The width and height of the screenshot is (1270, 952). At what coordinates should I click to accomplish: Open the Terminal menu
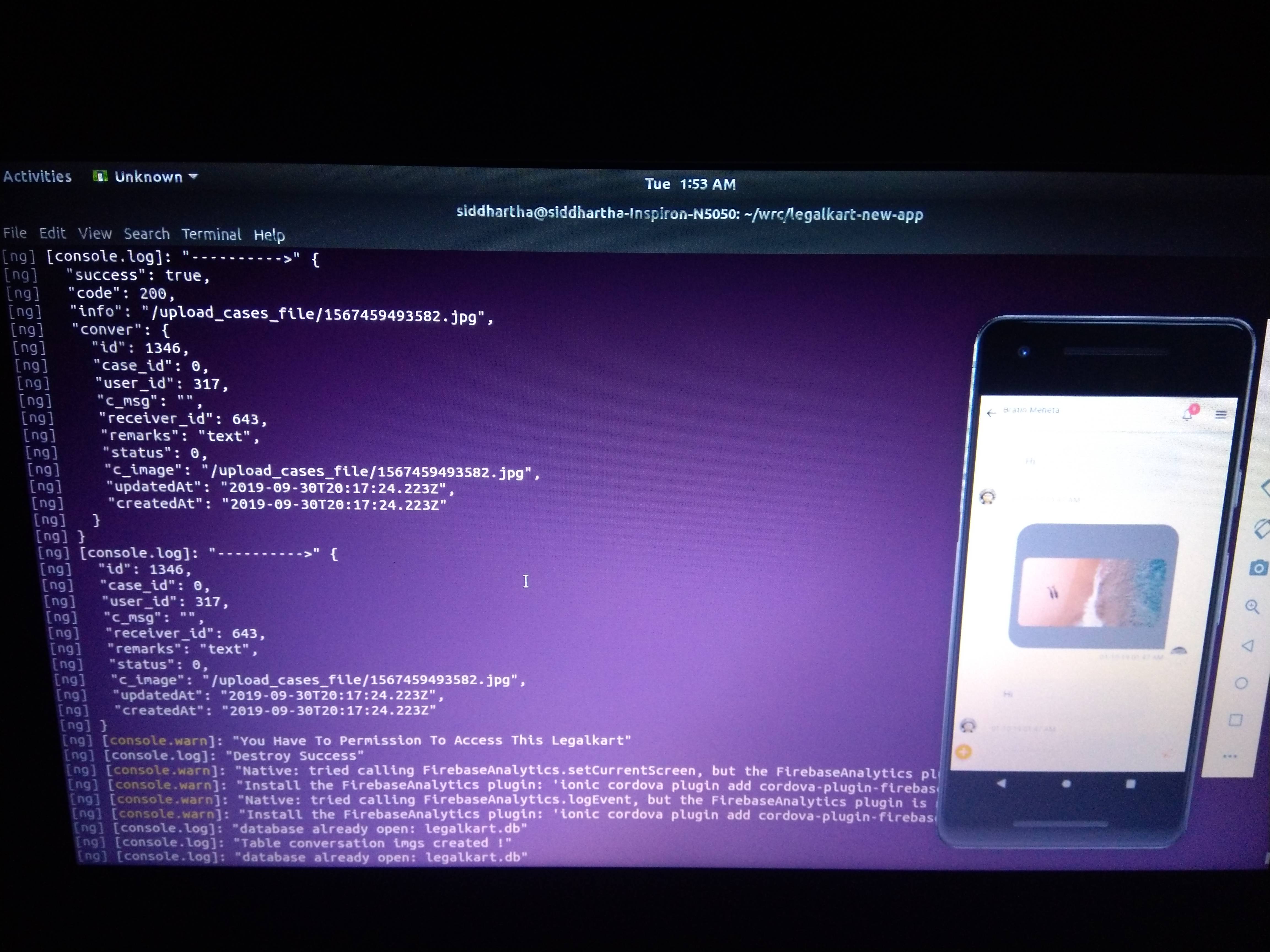pos(211,234)
